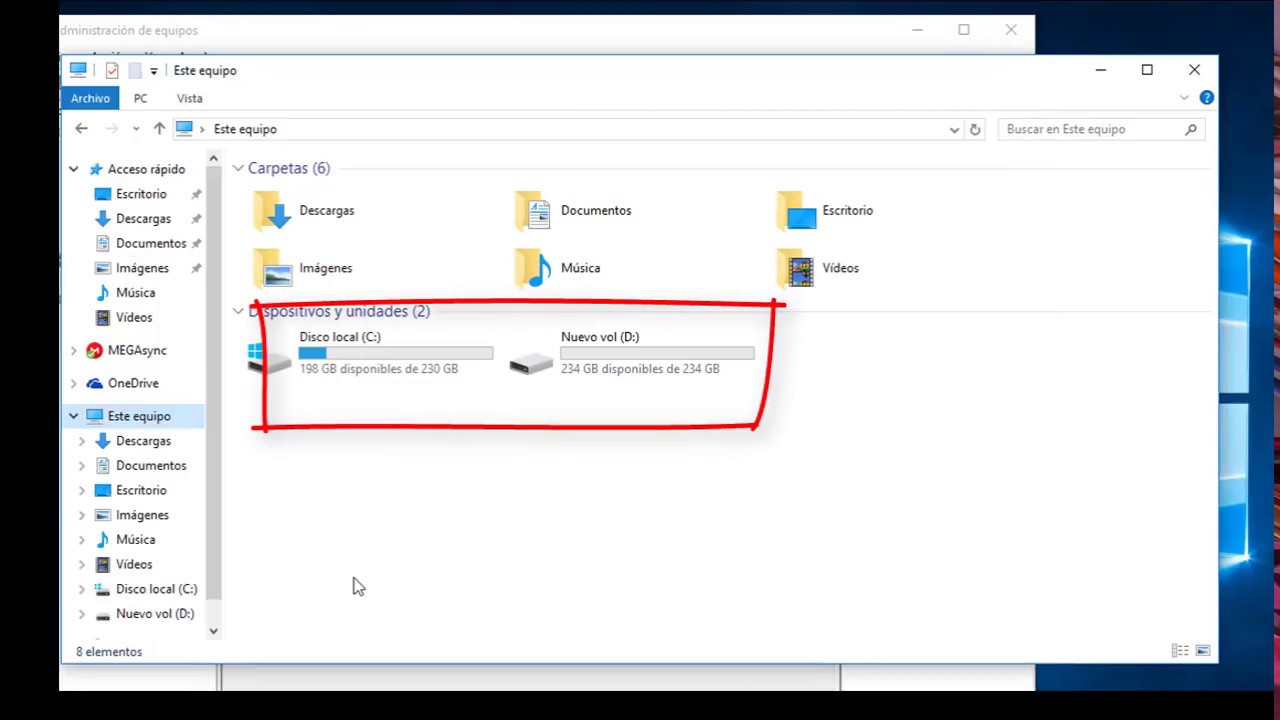Select Escritorio under Este equipo tree

pyautogui.click(x=141, y=490)
